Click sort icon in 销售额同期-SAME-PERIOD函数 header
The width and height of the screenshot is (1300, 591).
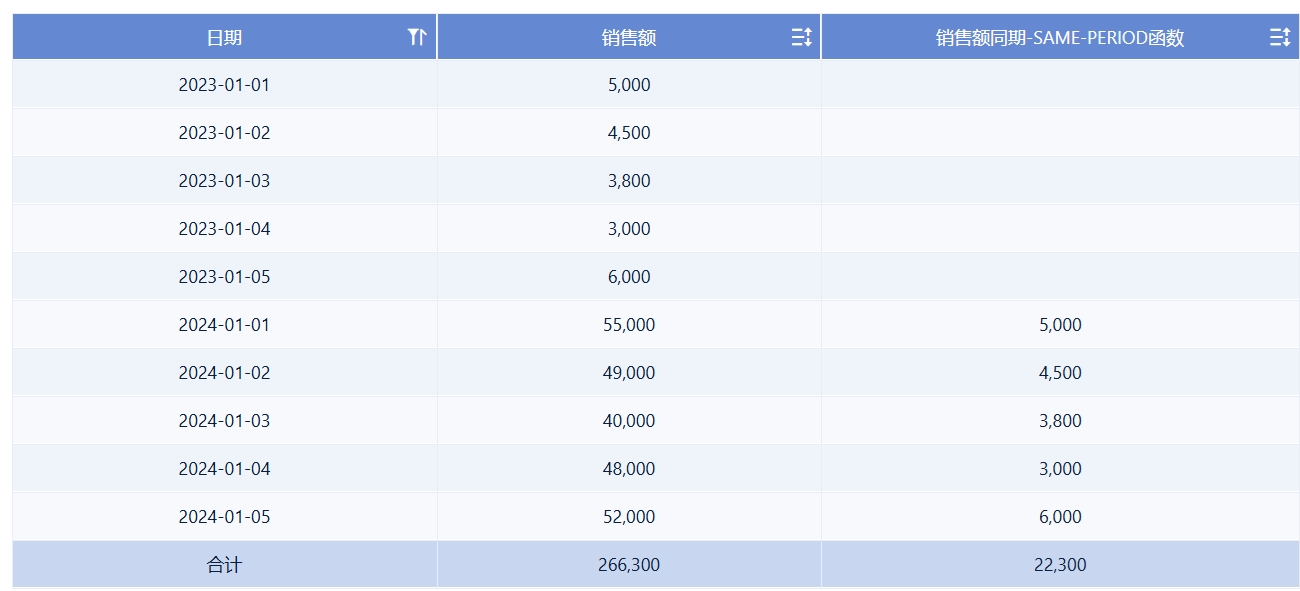1279,37
